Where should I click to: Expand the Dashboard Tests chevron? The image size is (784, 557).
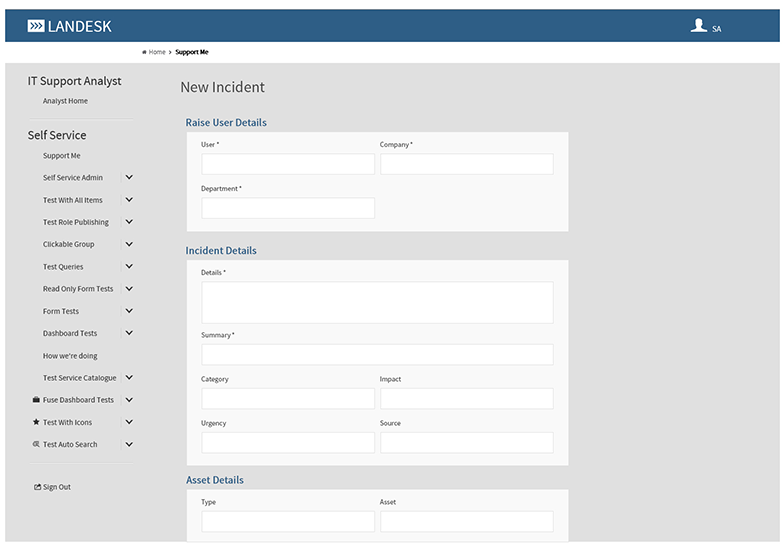[129, 333]
